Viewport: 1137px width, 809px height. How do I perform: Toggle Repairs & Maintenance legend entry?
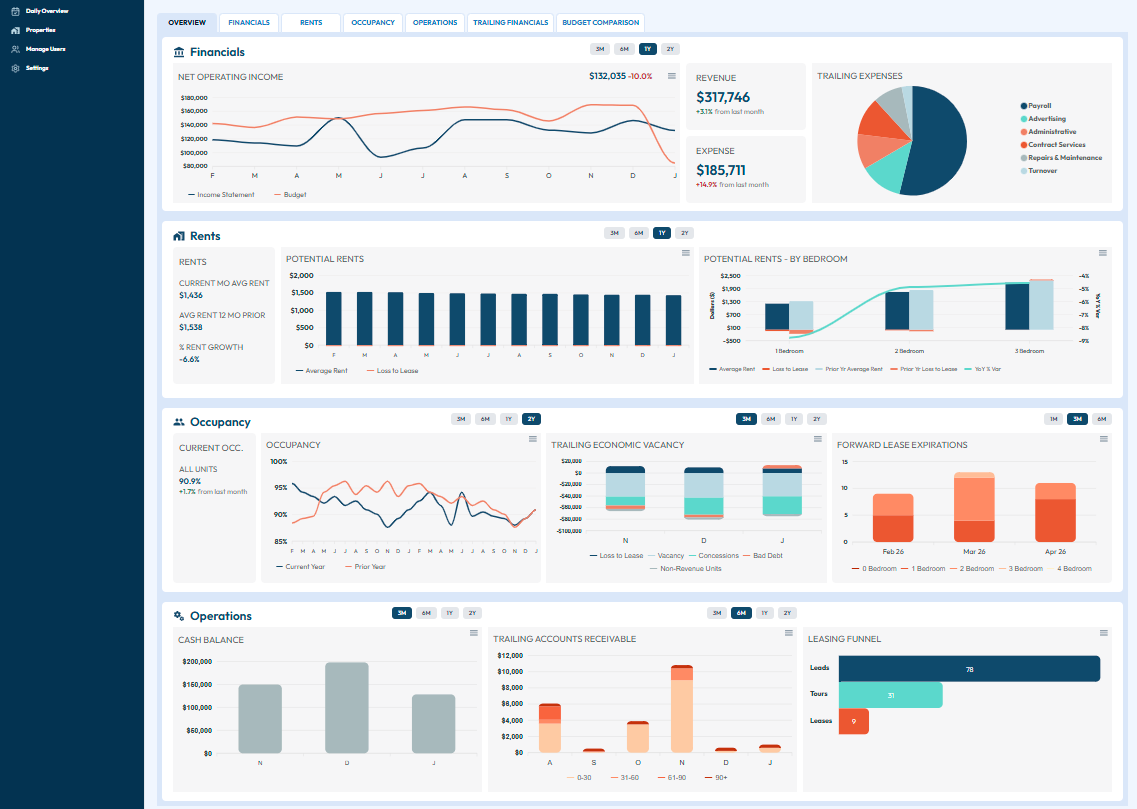tap(1062, 158)
